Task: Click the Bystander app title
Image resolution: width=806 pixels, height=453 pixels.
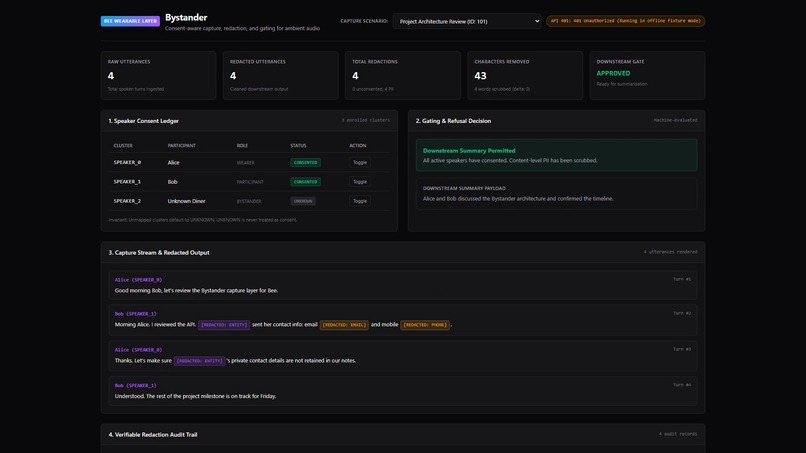Action: [x=186, y=17]
